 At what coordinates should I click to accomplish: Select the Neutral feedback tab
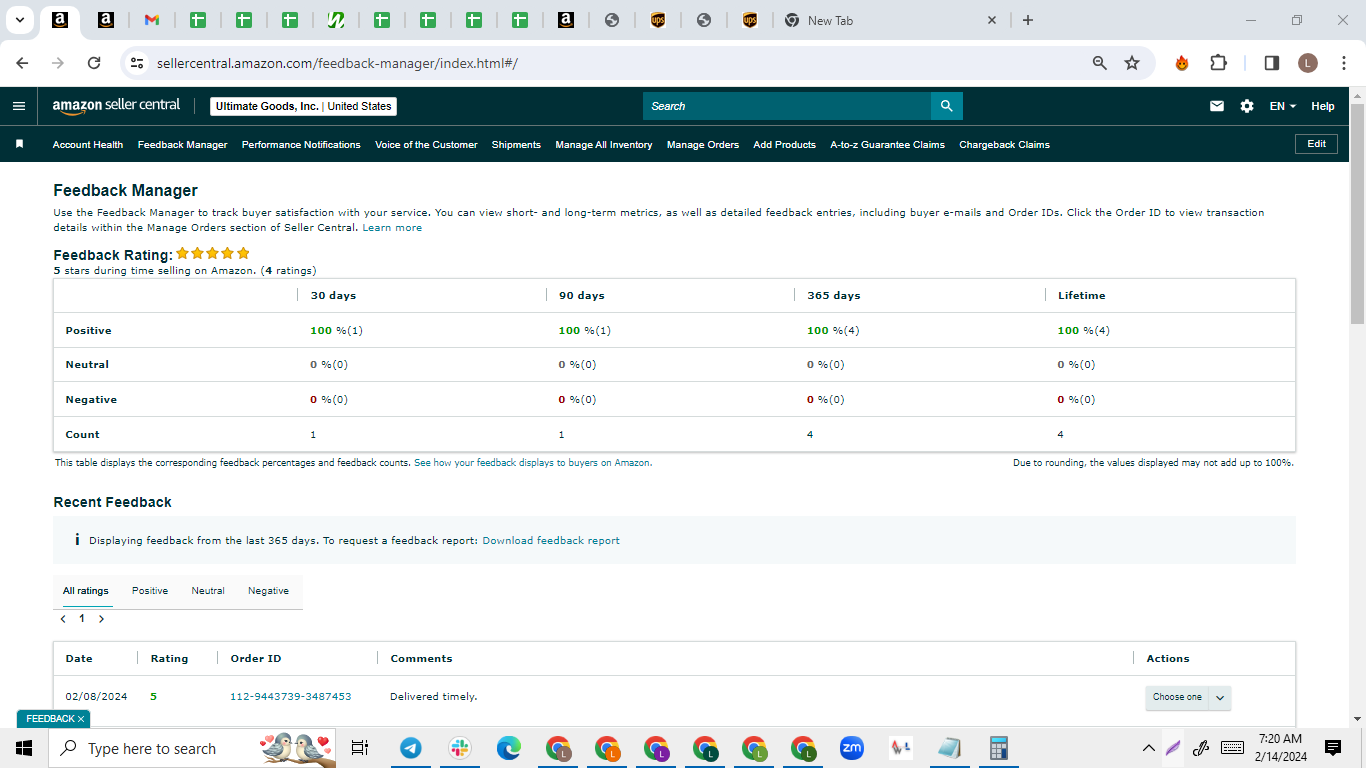(x=208, y=591)
